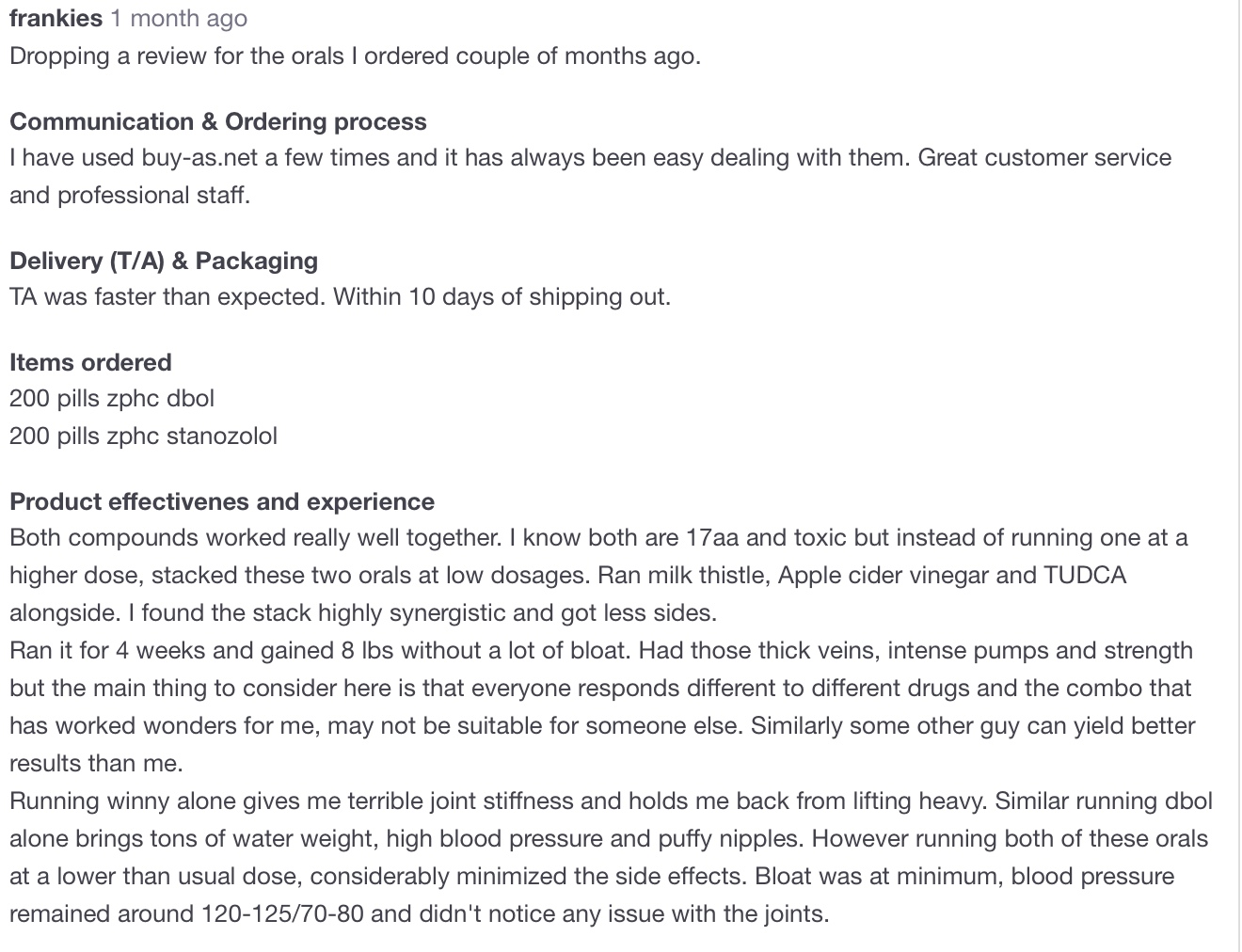The height and width of the screenshot is (952, 1242).
Task: Click the "Items ordered" heading
Action: pos(90,362)
